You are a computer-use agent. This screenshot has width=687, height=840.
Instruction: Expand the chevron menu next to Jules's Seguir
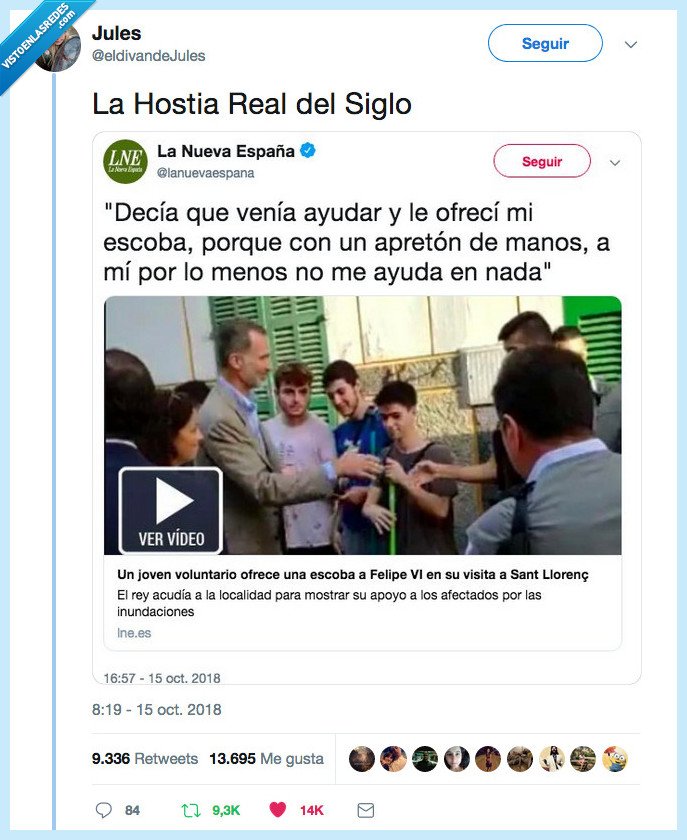(631, 44)
